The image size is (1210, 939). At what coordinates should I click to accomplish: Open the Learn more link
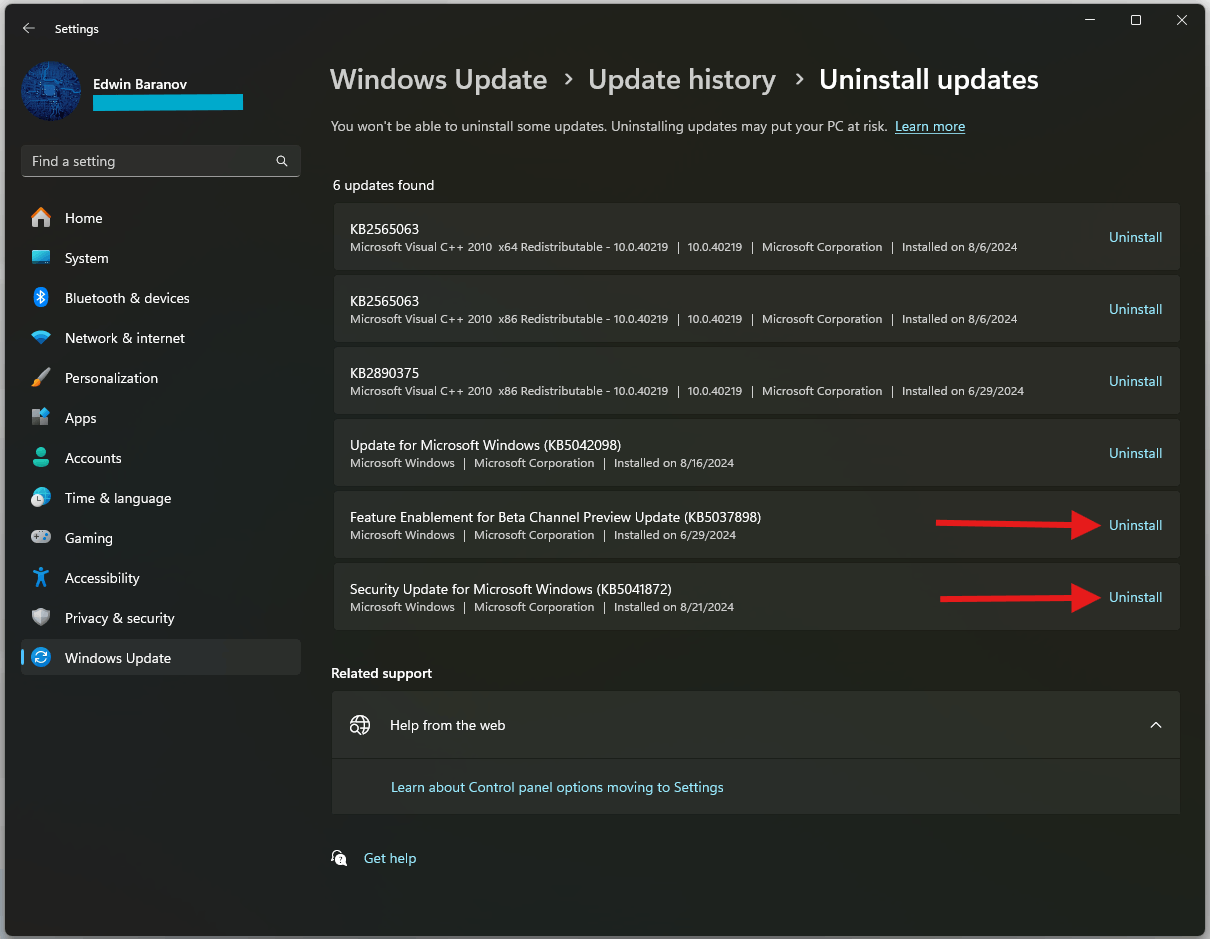point(930,127)
